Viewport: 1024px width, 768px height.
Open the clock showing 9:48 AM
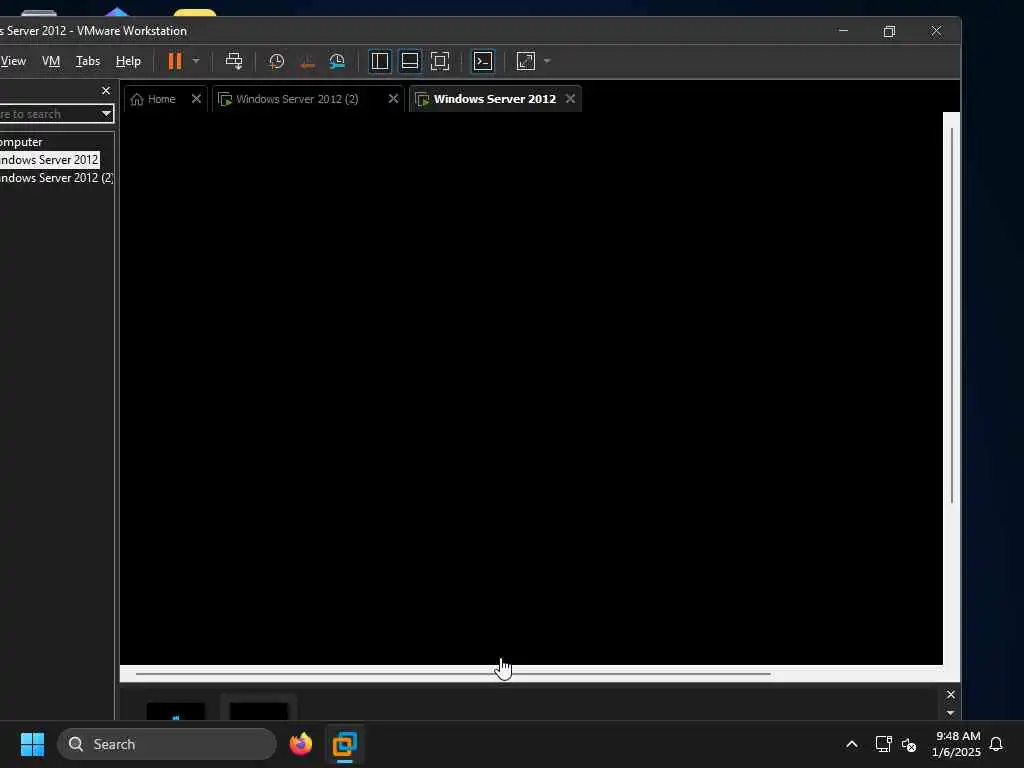956,744
